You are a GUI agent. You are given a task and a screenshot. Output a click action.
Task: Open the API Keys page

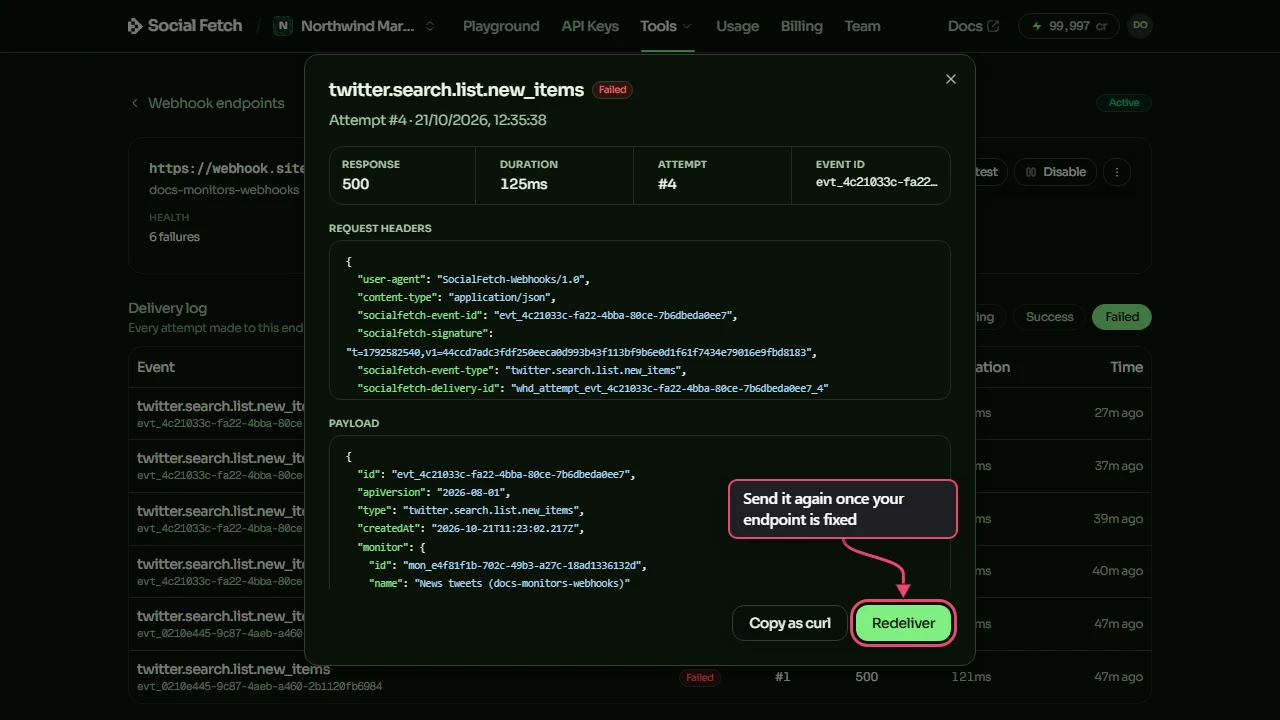pos(590,26)
